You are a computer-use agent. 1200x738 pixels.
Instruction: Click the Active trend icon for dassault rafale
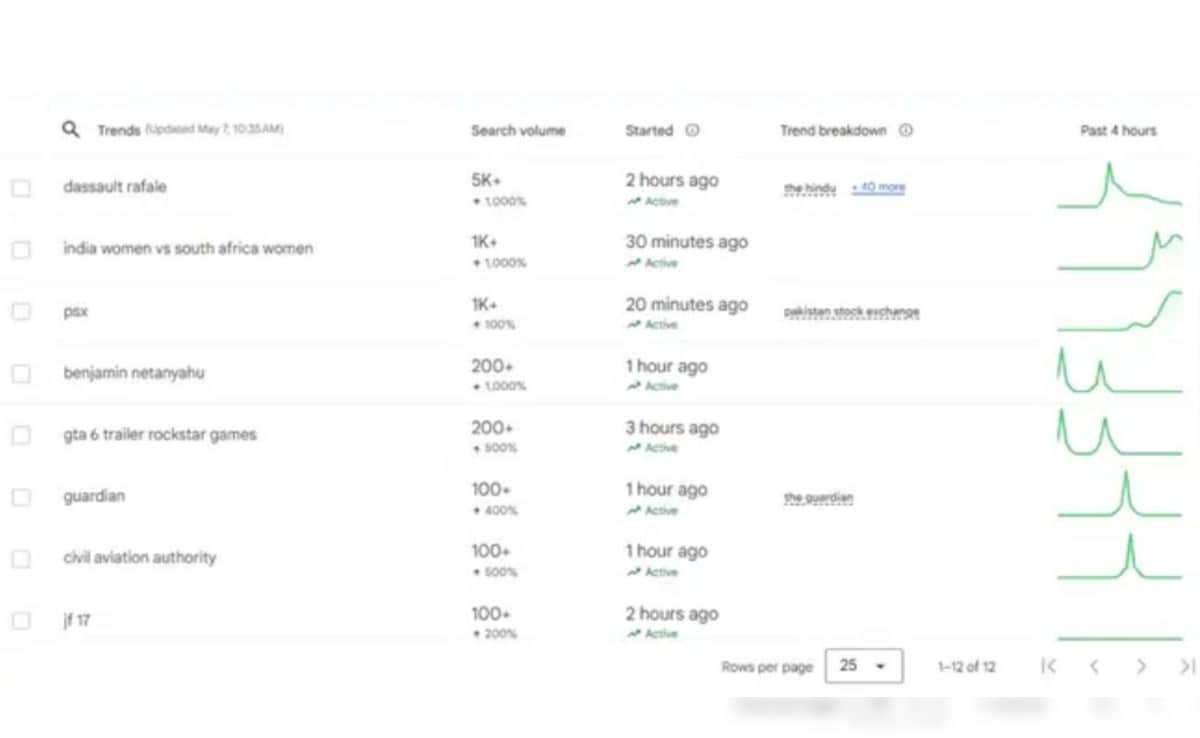click(633, 202)
